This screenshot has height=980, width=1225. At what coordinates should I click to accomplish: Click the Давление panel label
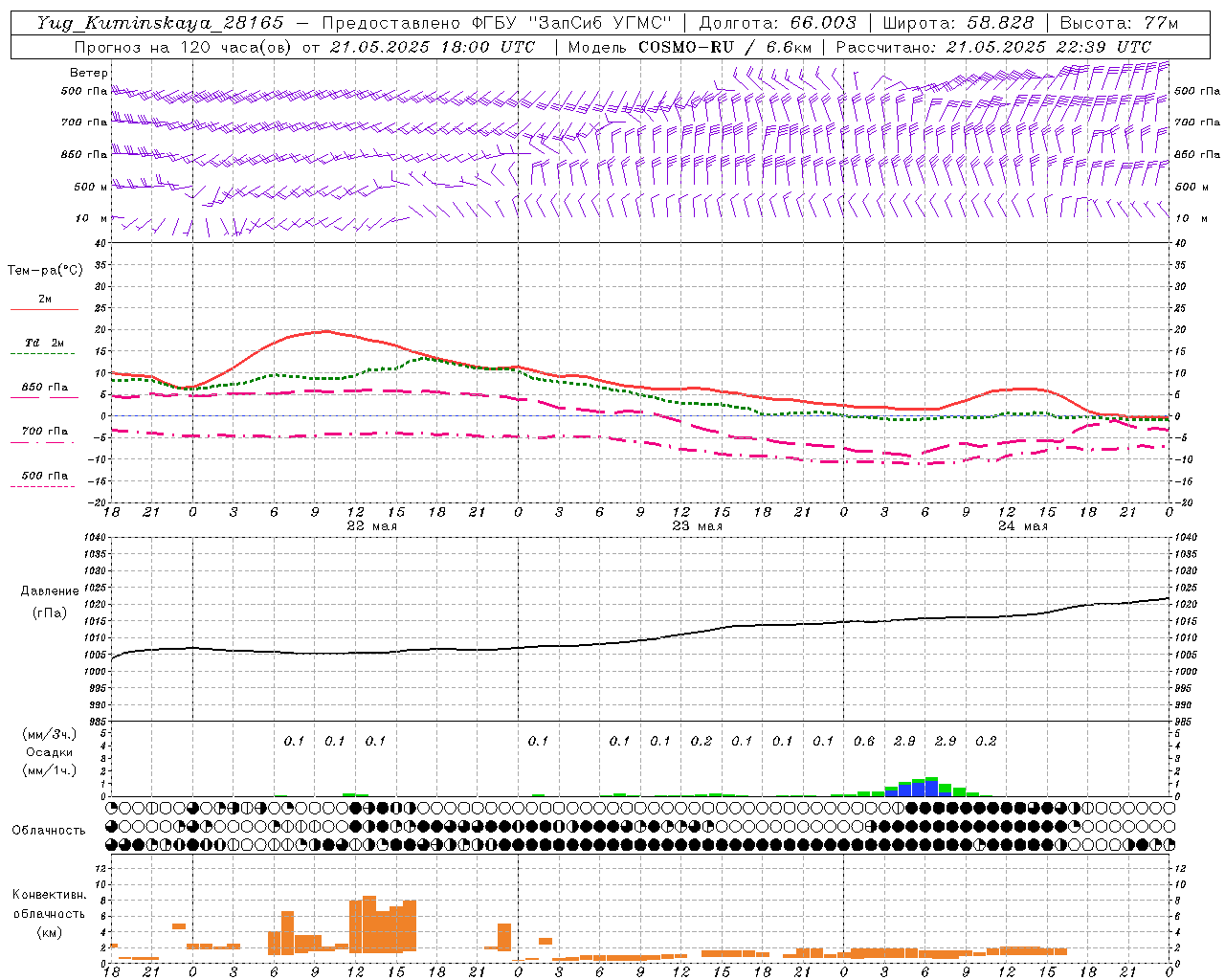(x=49, y=591)
